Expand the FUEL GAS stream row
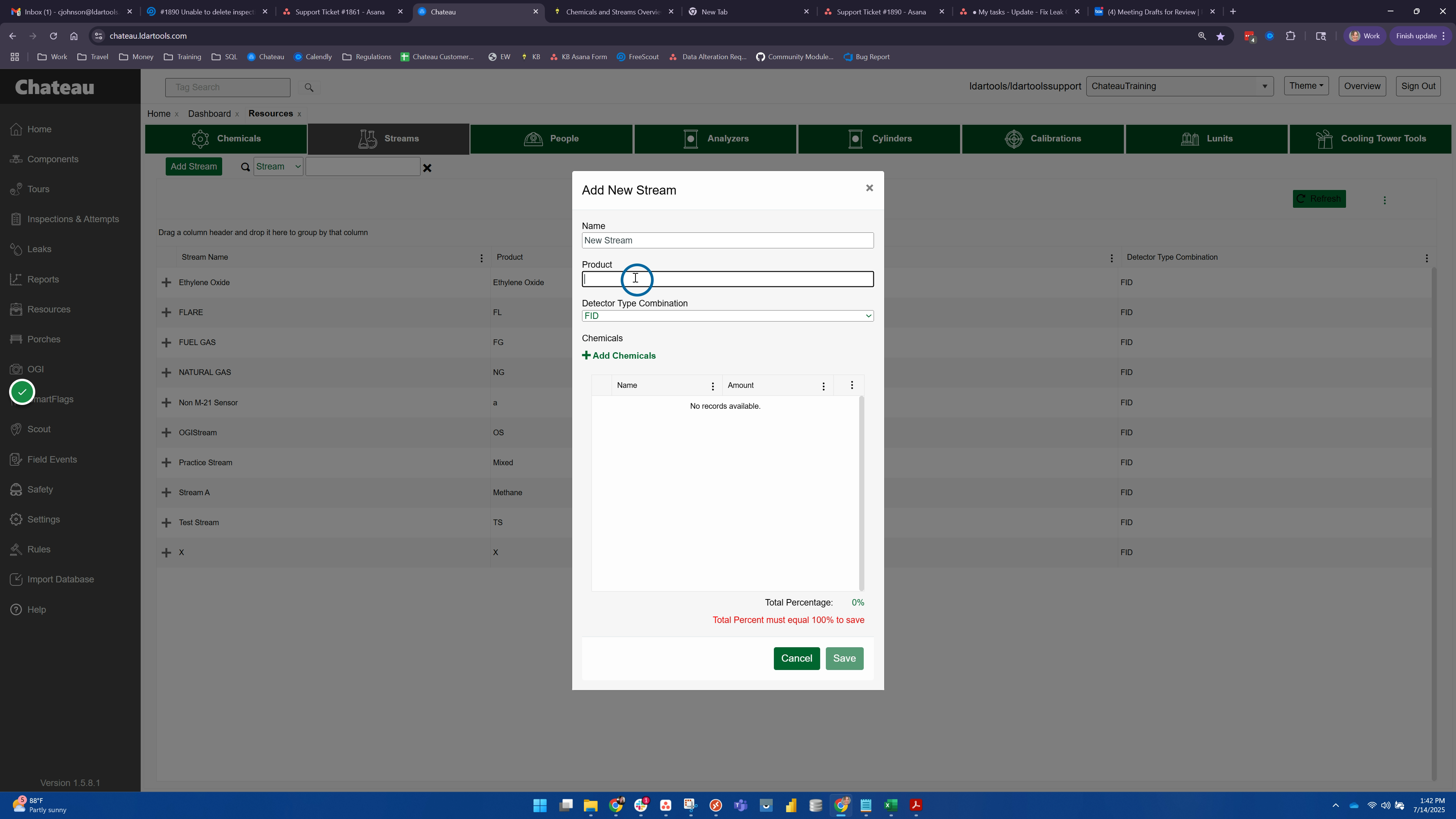This screenshot has width=1456, height=819. pos(166,342)
